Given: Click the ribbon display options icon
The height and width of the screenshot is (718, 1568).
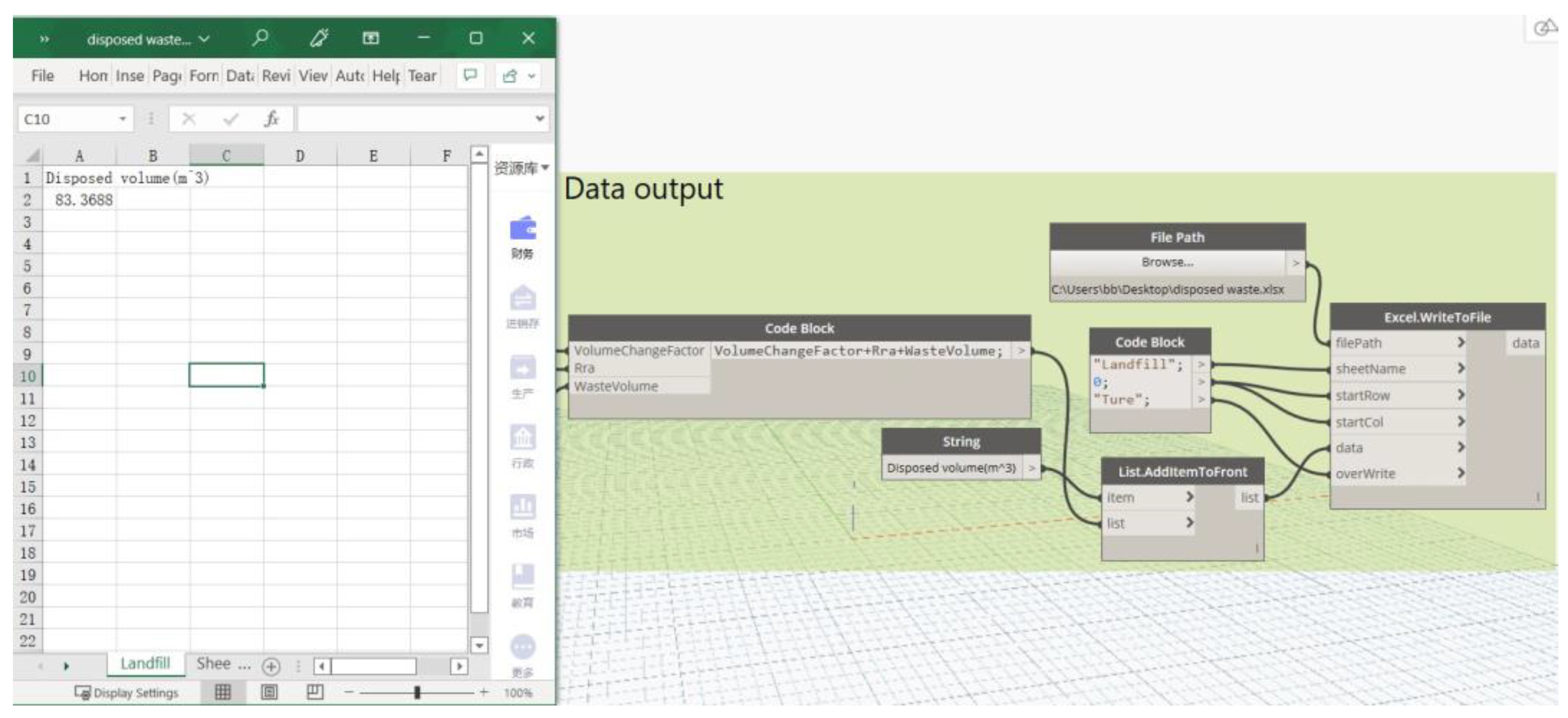Looking at the screenshot, I should point(370,38).
